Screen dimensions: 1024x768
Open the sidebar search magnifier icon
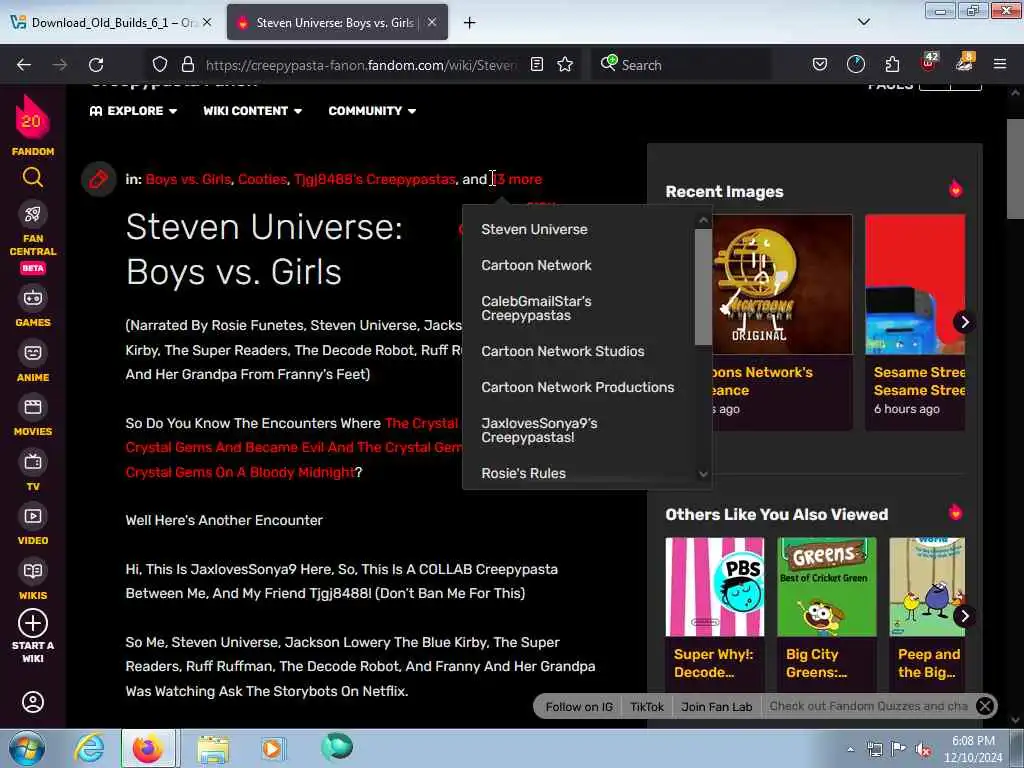pyautogui.click(x=33, y=177)
